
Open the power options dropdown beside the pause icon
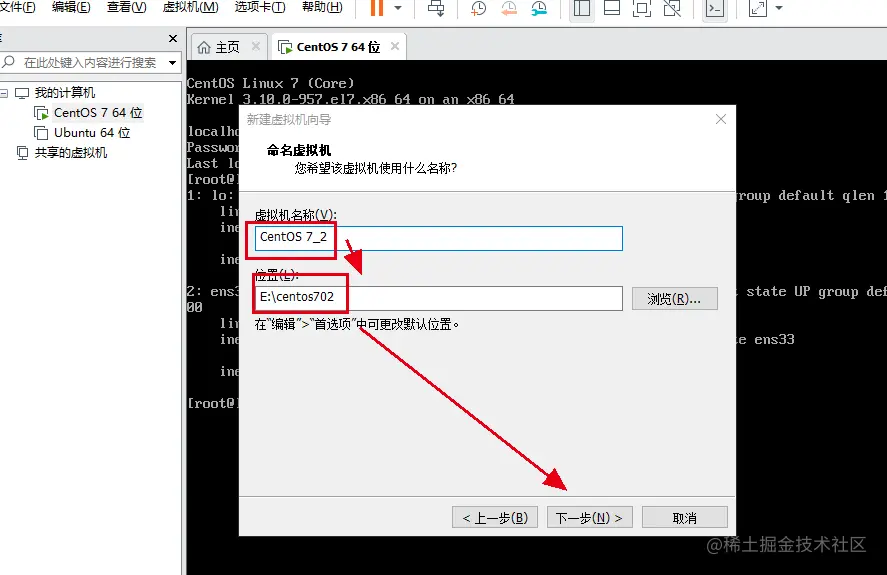398,8
